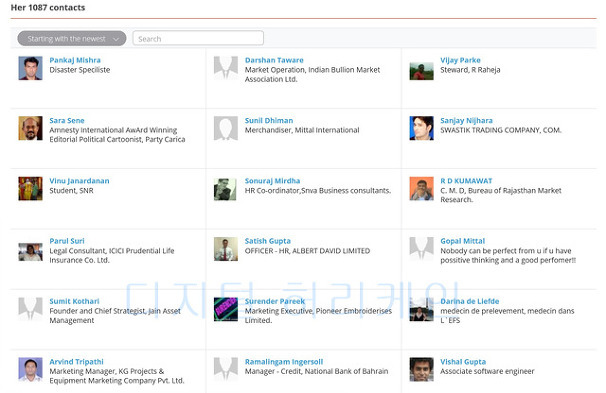This screenshot has height=393, width=606.
Task: Click Vishal Gupta's profile photo
Action: click(421, 369)
